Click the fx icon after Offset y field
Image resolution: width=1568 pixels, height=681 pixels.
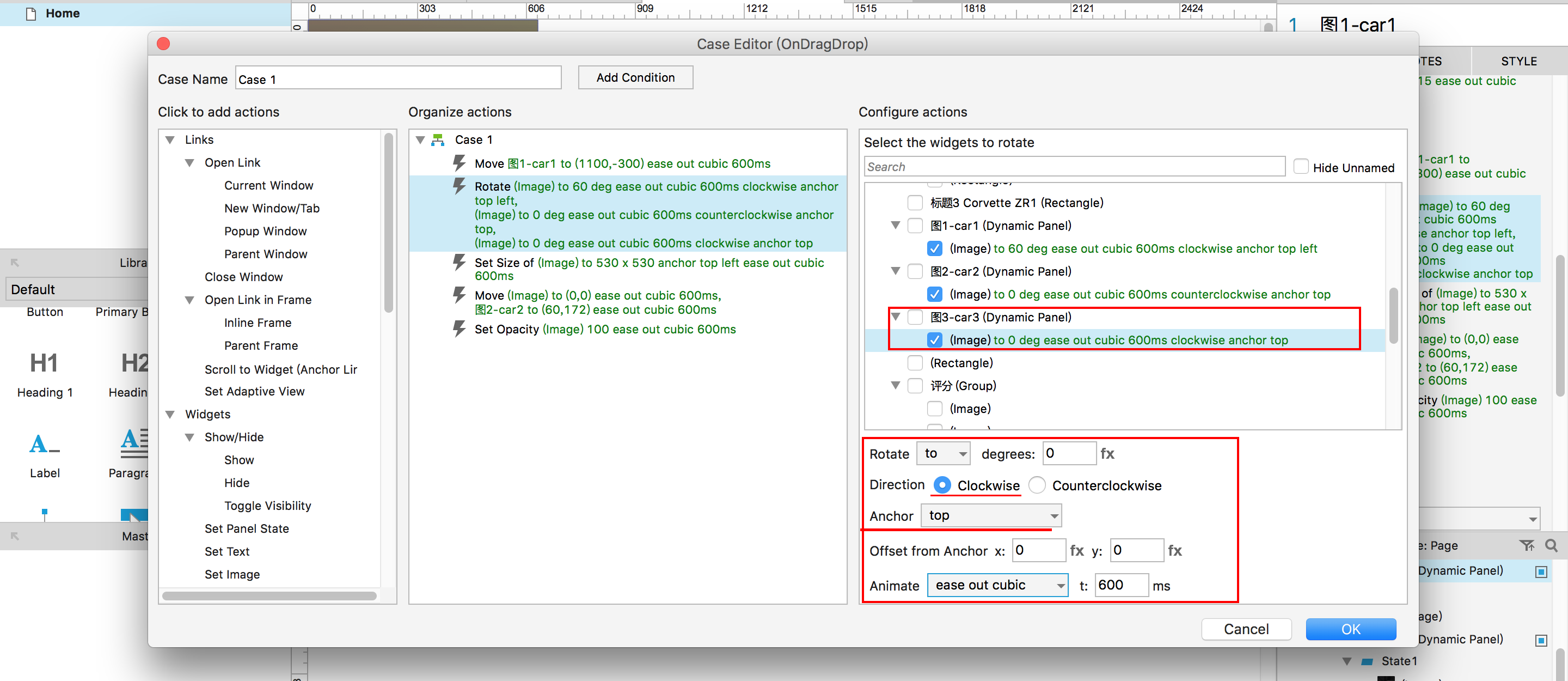pyautogui.click(x=1175, y=550)
